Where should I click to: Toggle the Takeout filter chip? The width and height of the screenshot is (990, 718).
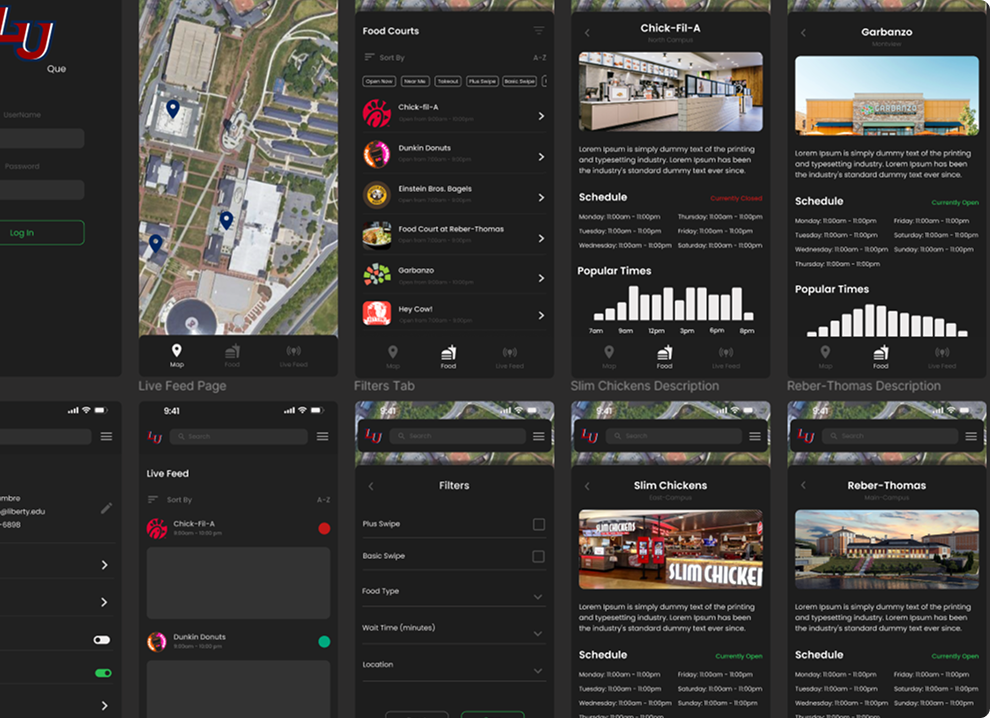click(x=448, y=81)
